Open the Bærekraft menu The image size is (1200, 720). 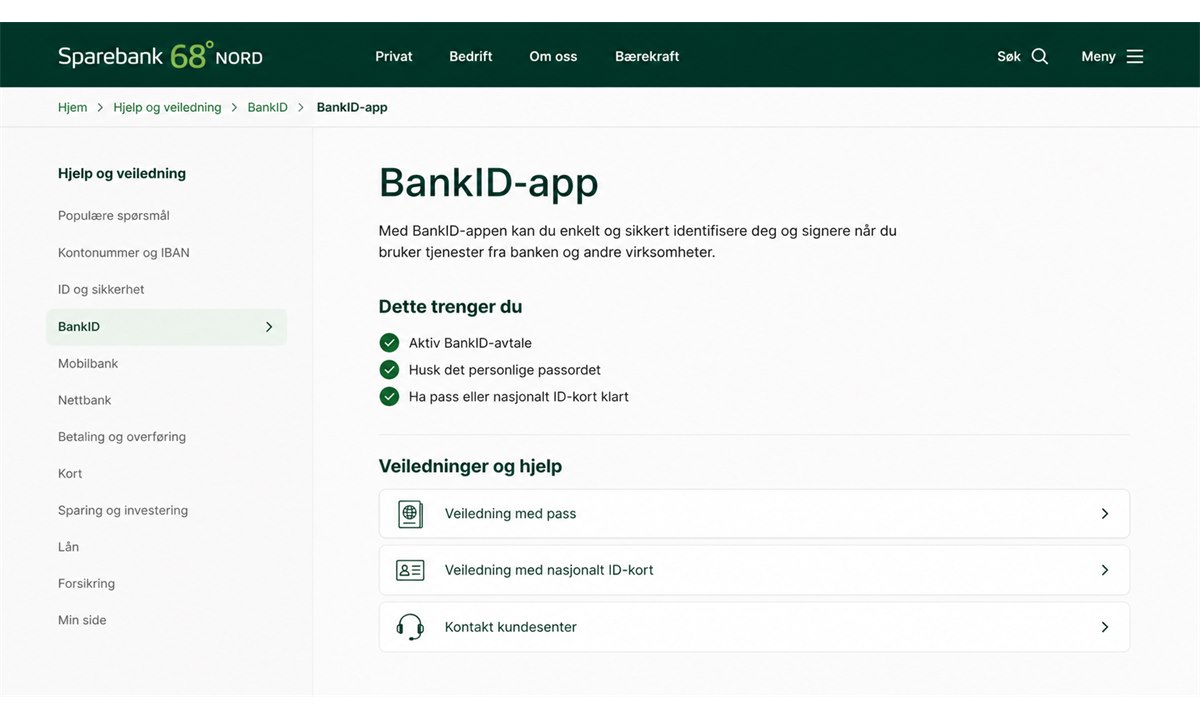coord(647,56)
